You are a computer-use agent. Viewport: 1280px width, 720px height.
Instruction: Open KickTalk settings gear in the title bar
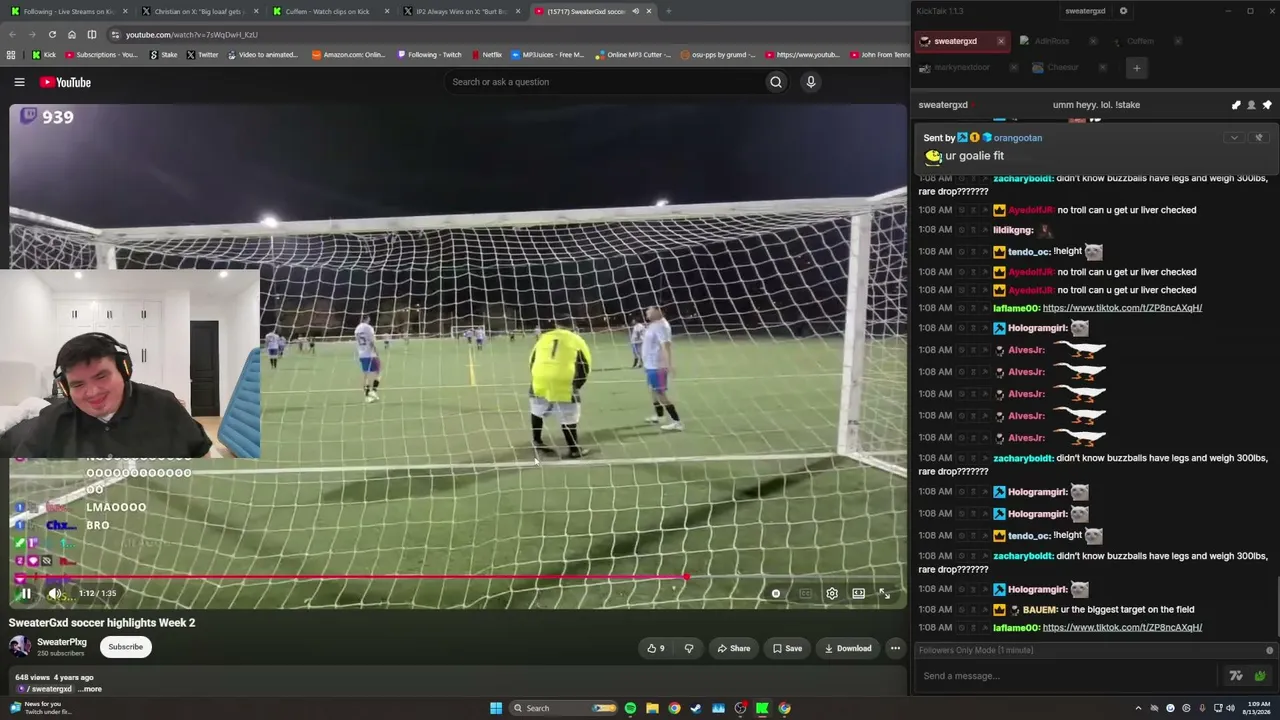[1123, 11]
